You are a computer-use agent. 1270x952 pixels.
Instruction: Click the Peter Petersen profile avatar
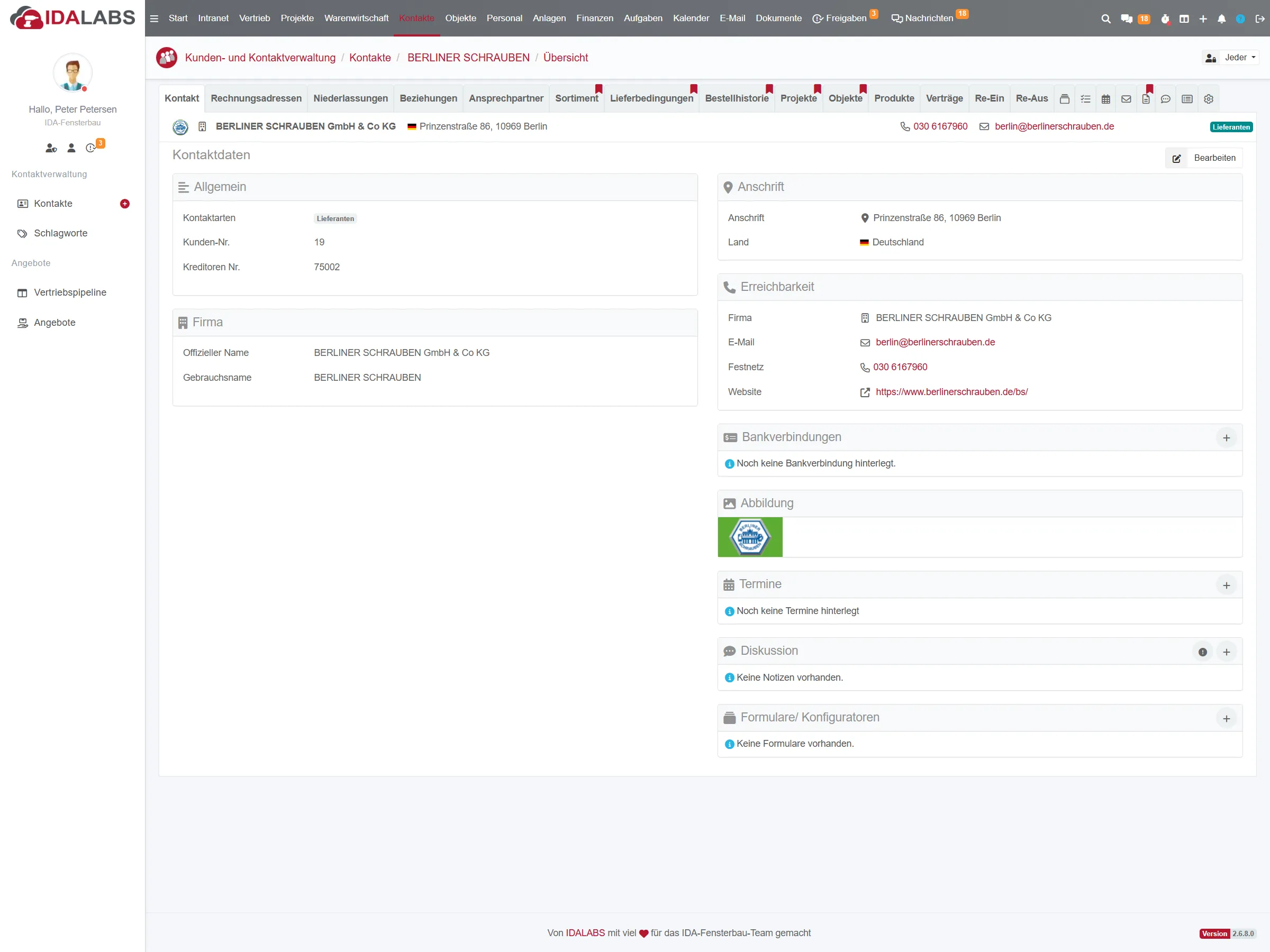(72, 73)
